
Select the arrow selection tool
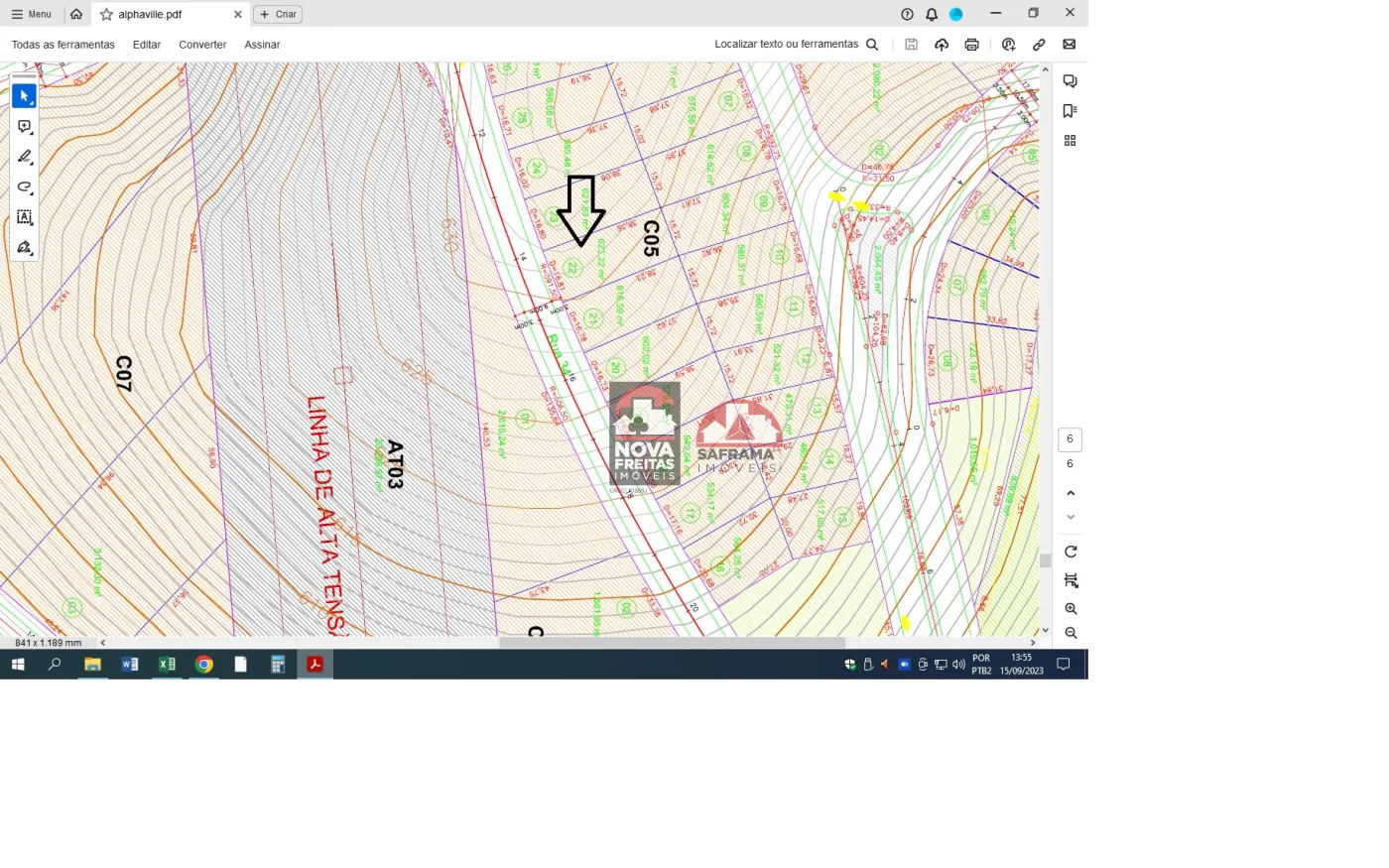coord(24,96)
